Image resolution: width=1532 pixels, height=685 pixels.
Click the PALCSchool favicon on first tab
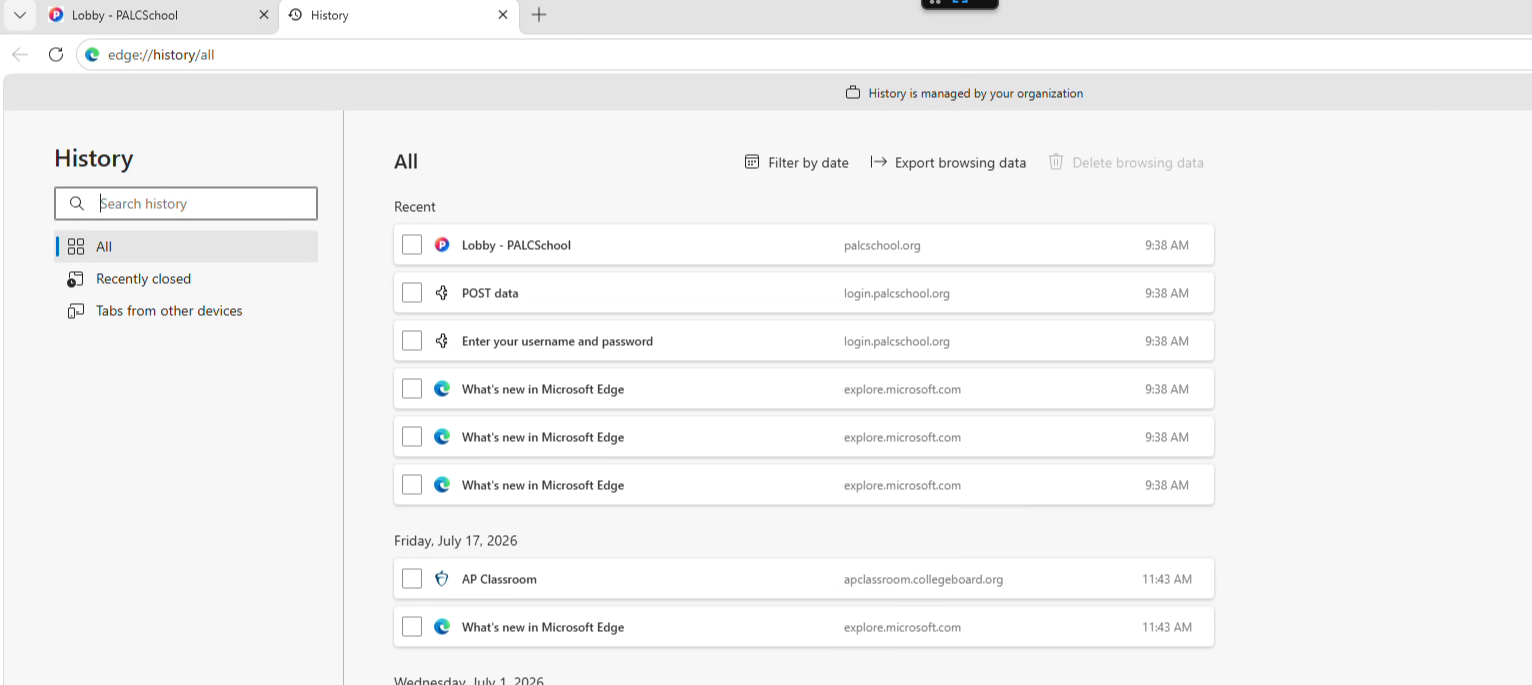coord(56,15)
